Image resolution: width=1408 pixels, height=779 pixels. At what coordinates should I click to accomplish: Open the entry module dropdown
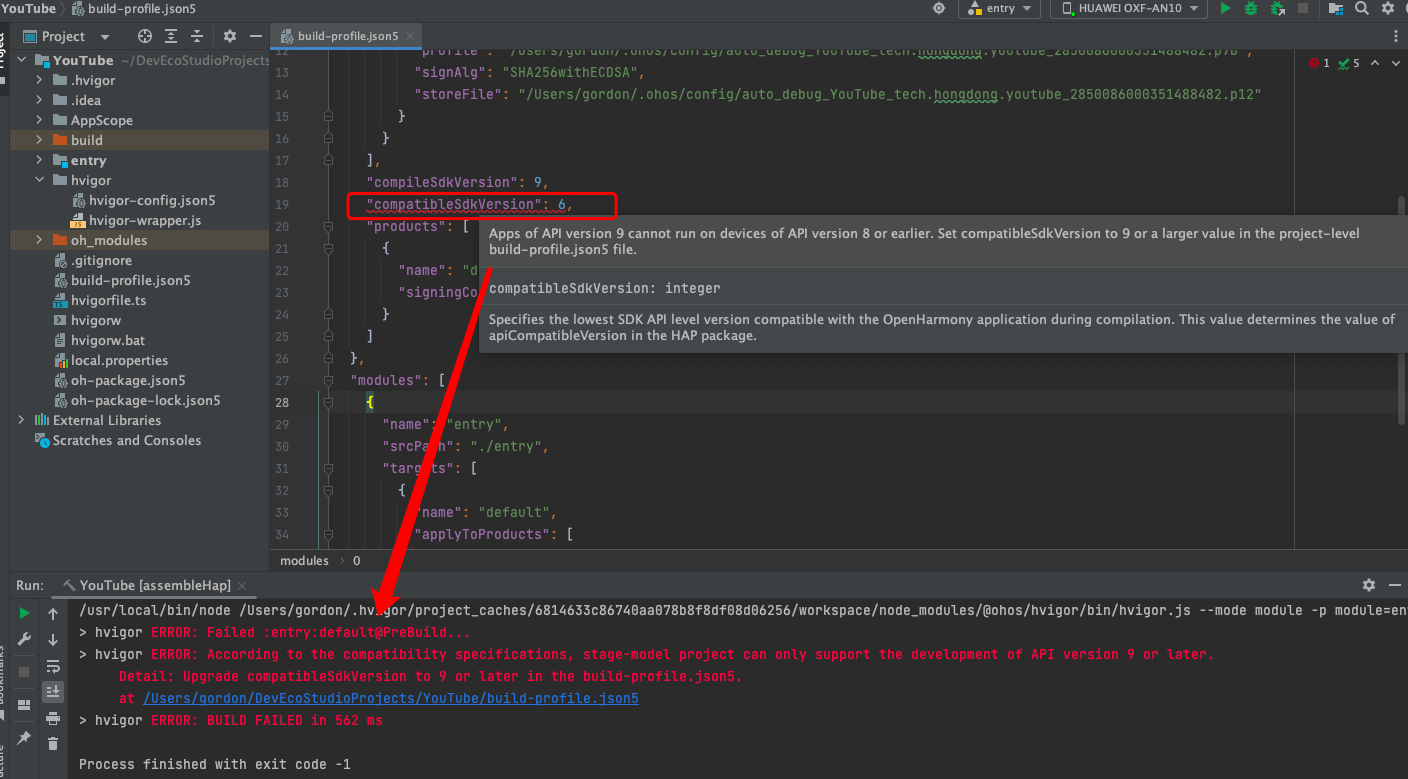coord(999,8)
